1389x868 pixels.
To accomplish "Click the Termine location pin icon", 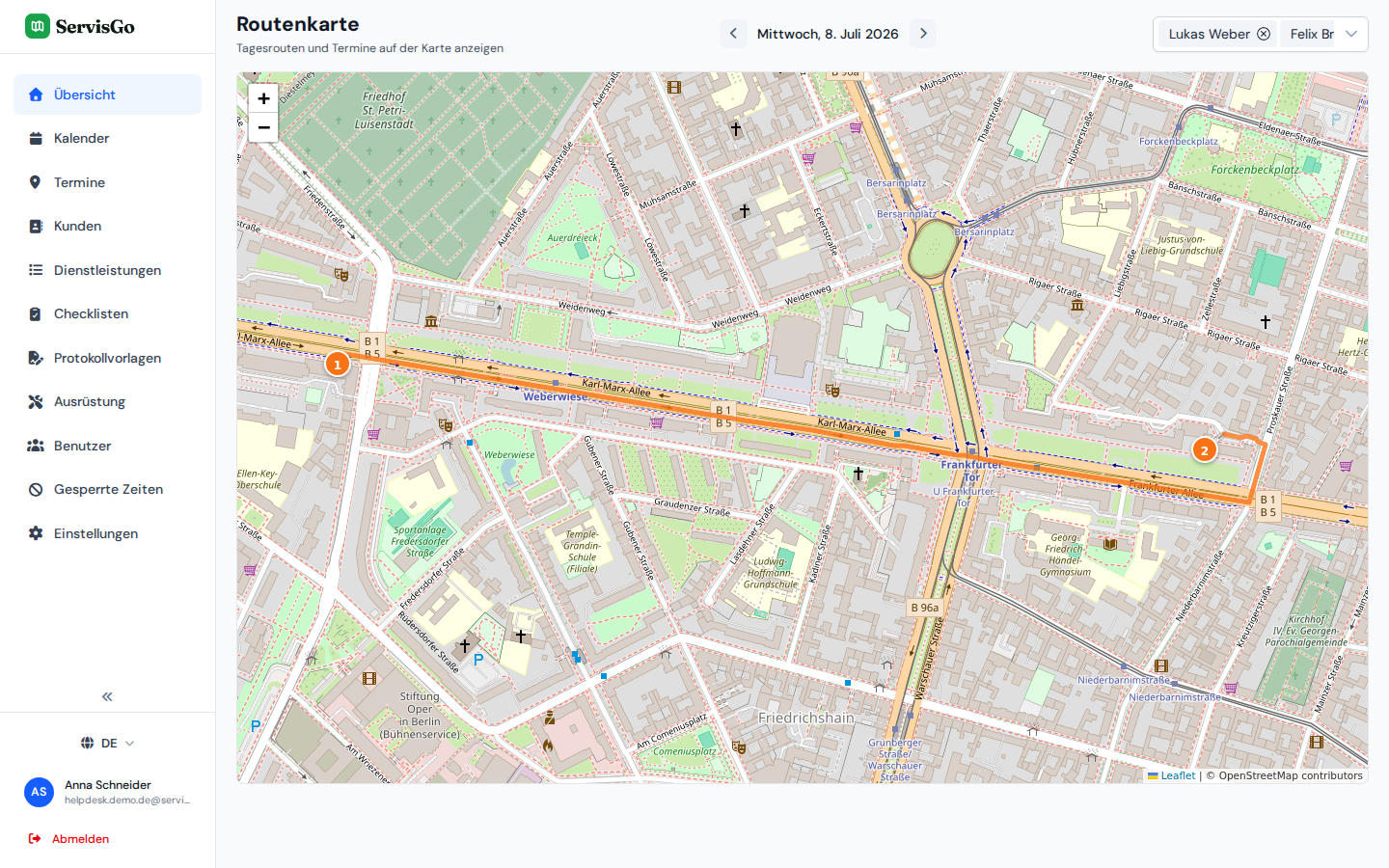I will (36, 182).
